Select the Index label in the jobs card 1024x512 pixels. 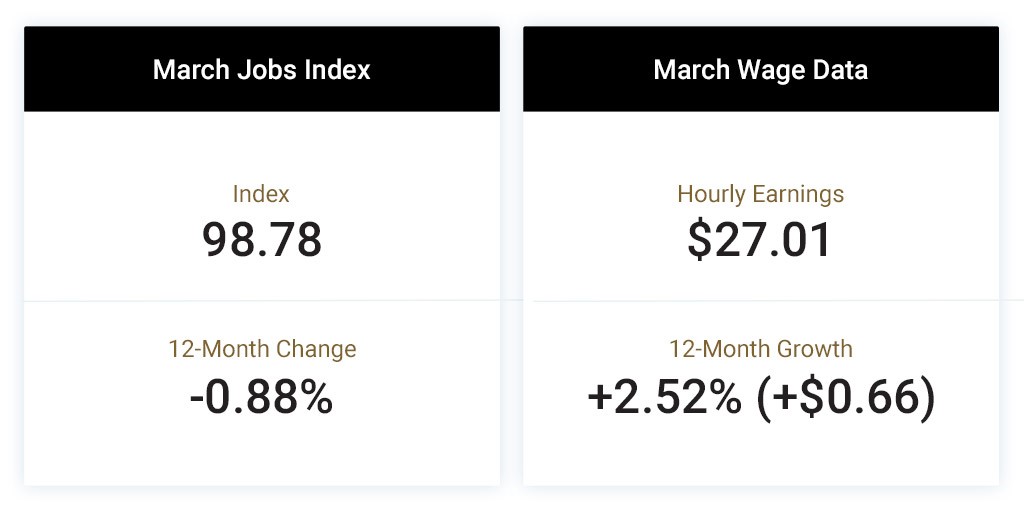pyautogui.click(x=261, y=194)
